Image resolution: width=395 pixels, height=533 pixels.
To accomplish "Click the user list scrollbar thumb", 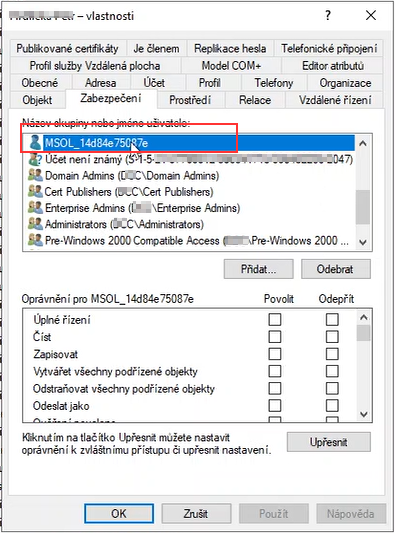I will pyautogui.click(x=363, y=207).
